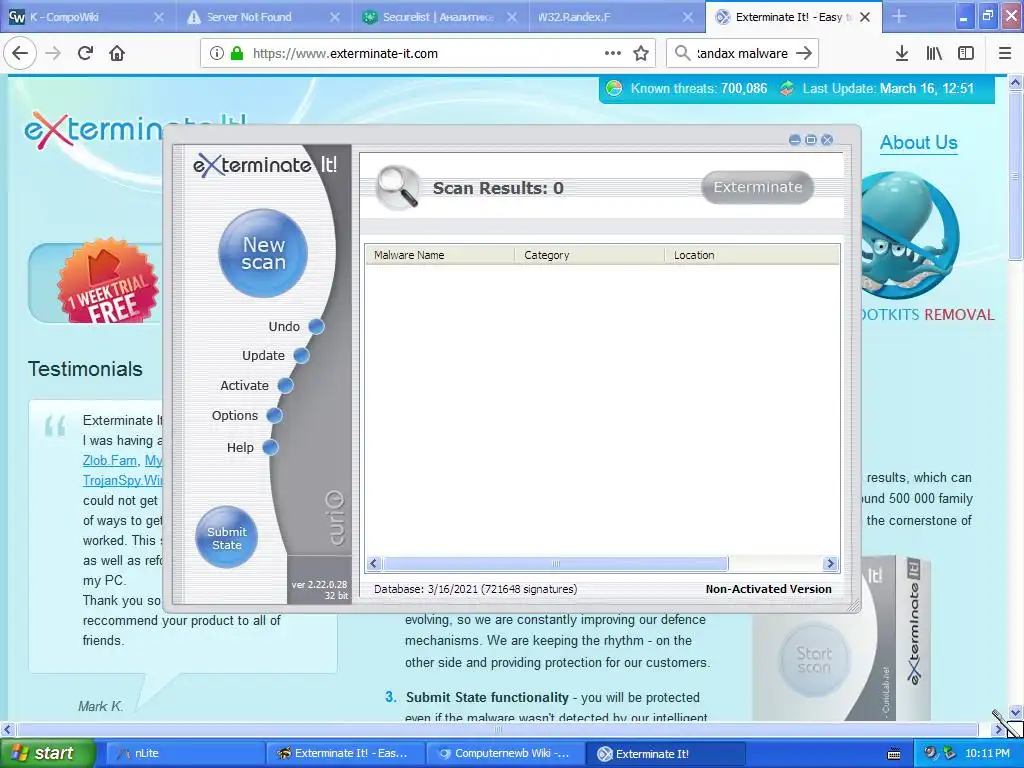Click the green padlock secure icon
The height and width of the screenshot is (768, 1024).
coord(237,54)
